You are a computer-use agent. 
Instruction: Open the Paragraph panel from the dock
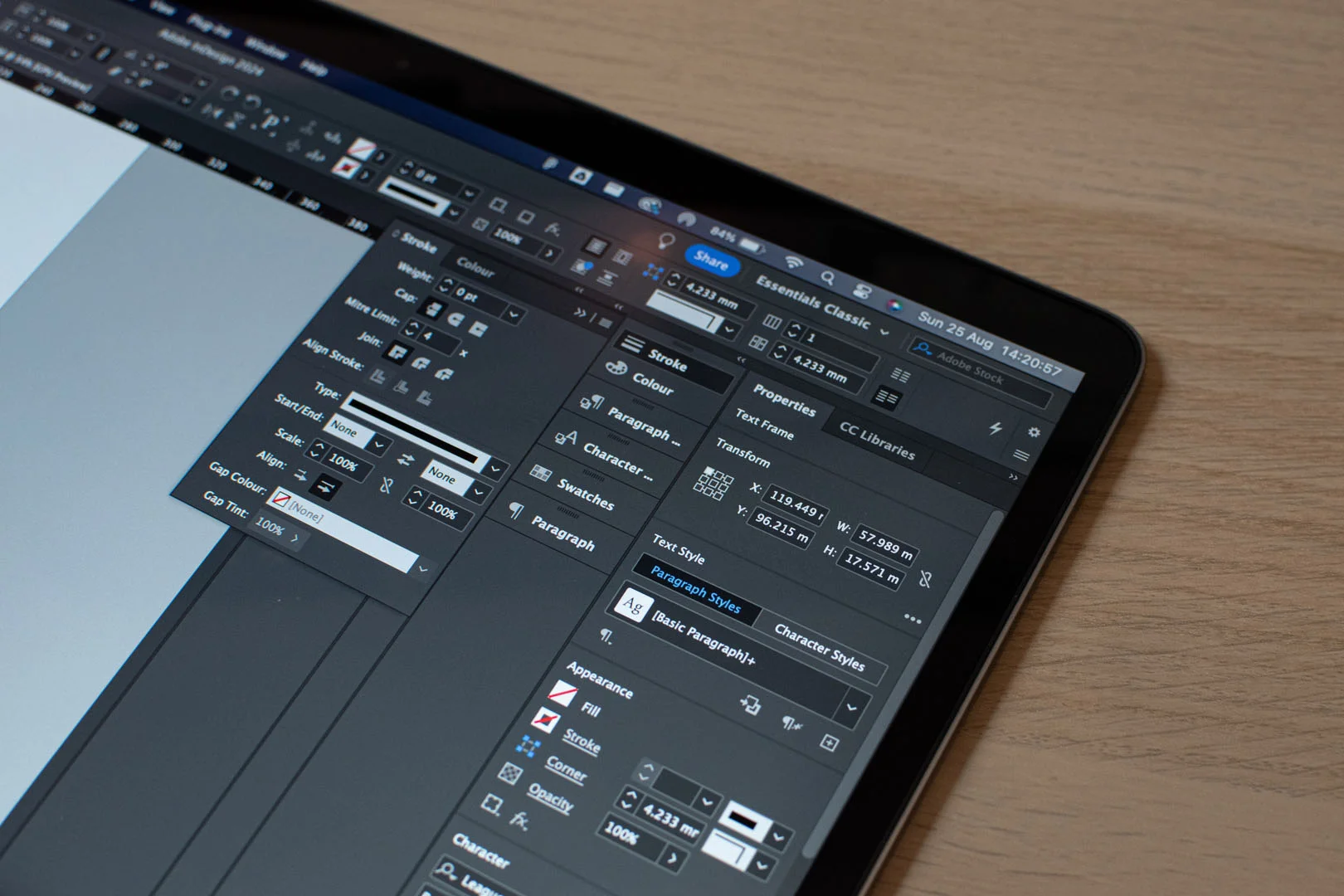(553, 527)
